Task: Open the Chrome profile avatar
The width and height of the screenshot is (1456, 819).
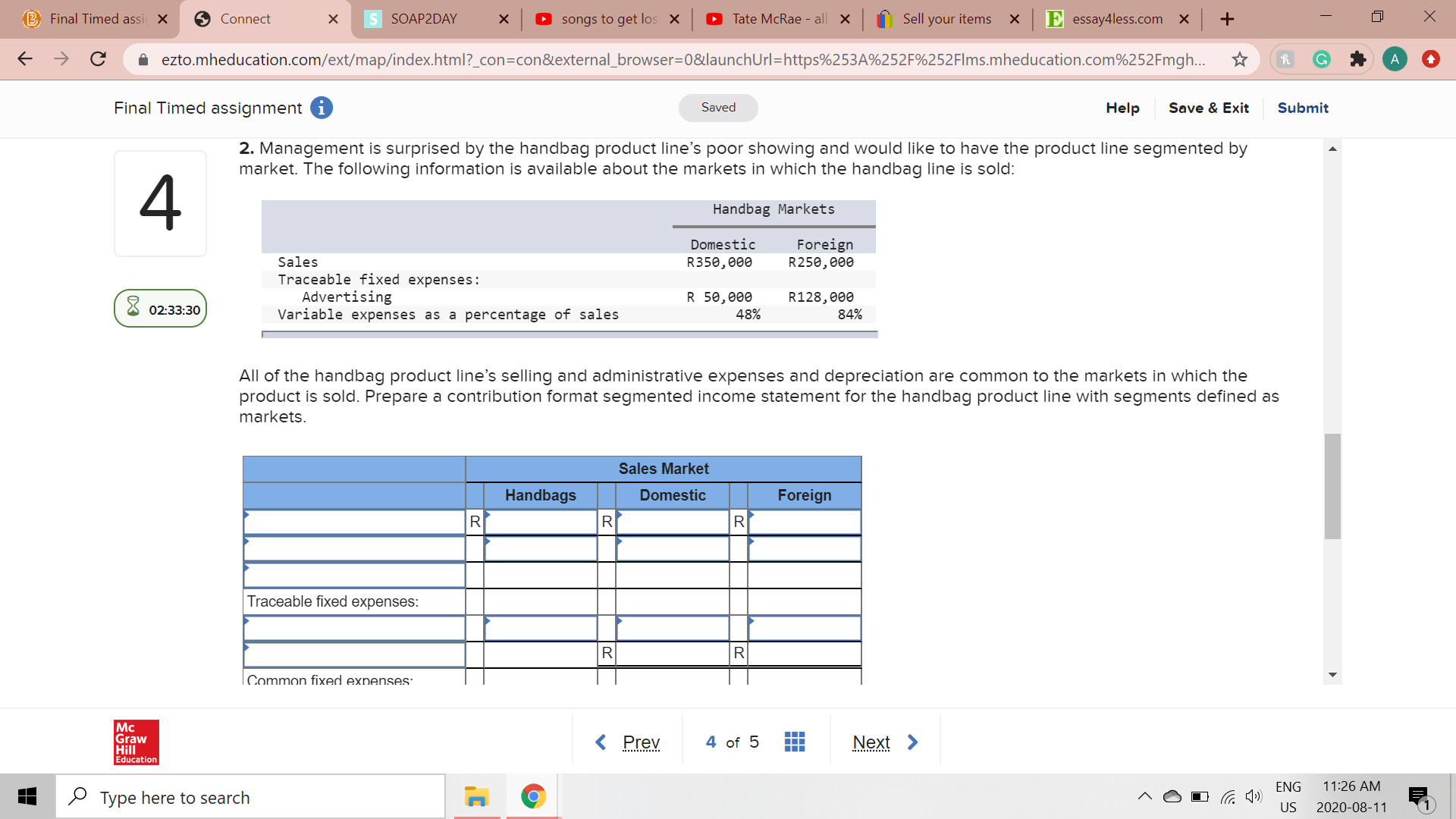Action: (1395, 58)
